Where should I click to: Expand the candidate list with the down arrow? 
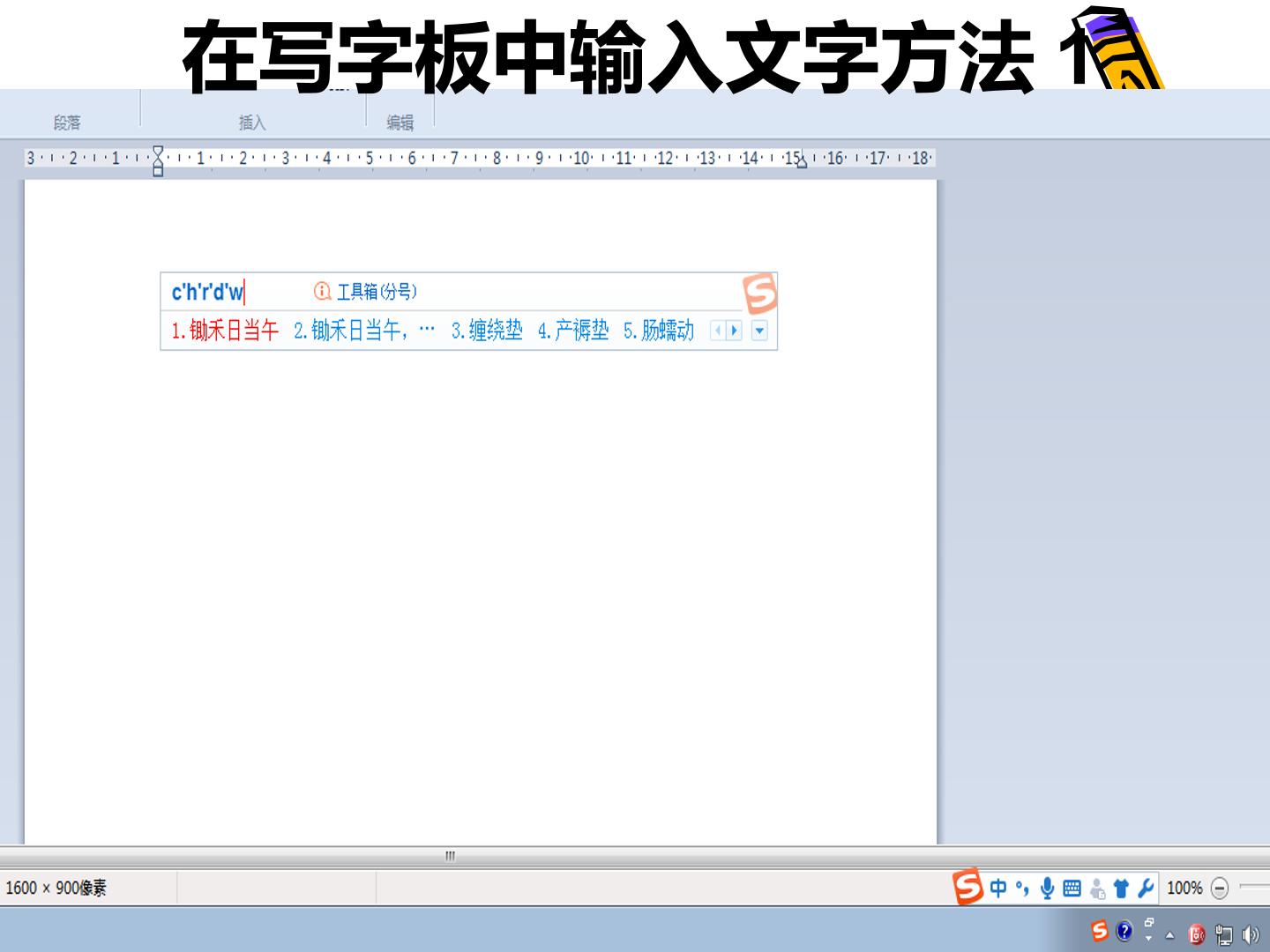[759, 331]
